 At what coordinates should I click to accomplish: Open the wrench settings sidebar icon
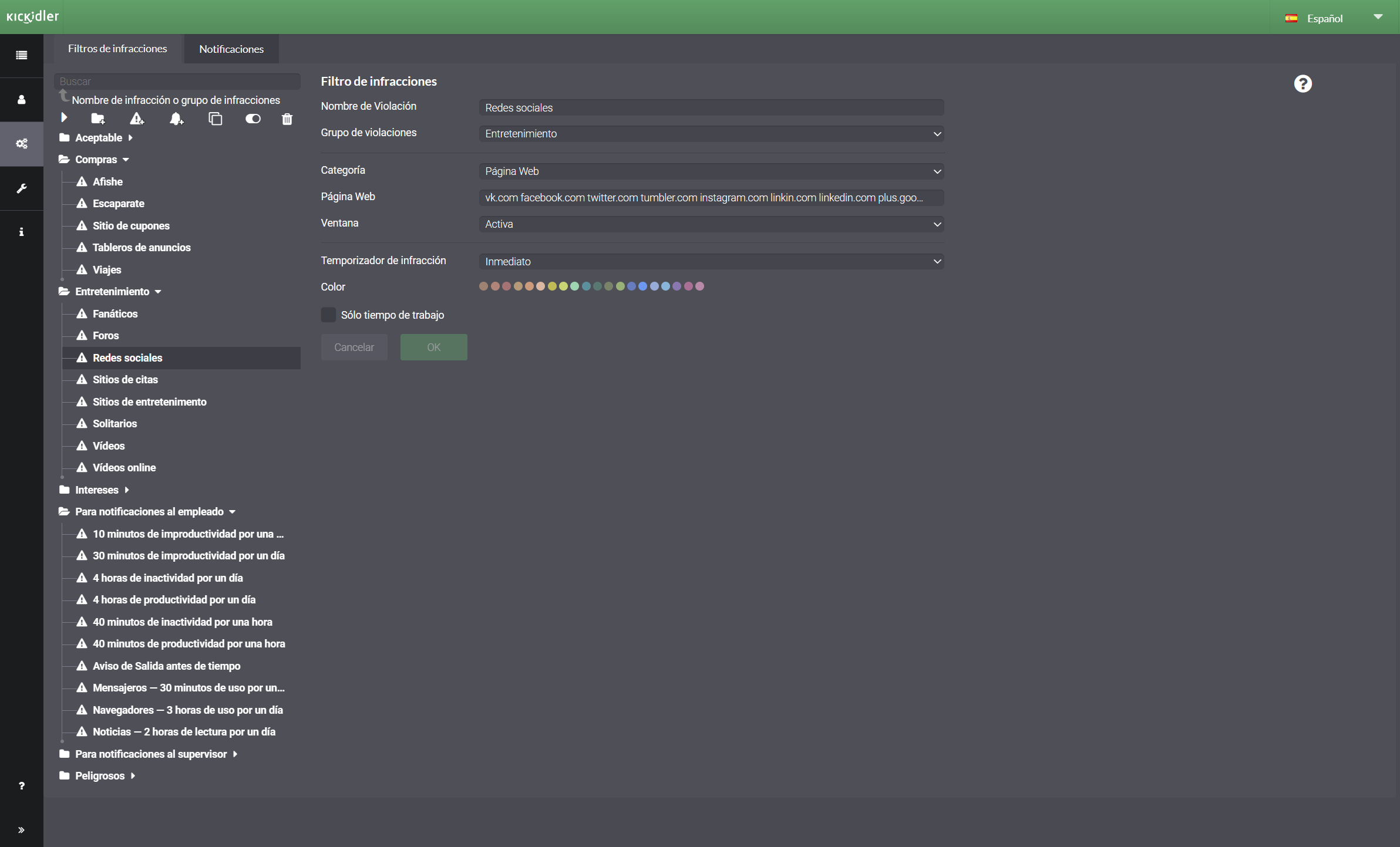22,188
